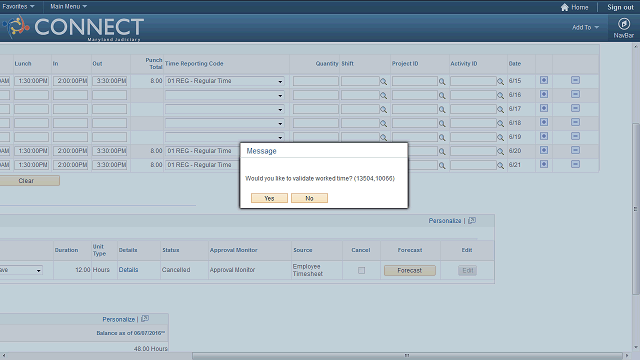640x360 pixels.
Task: Open Time Reporting Code dropdown for 6/15
Action: pyautogui.click(x=224, y=81)
